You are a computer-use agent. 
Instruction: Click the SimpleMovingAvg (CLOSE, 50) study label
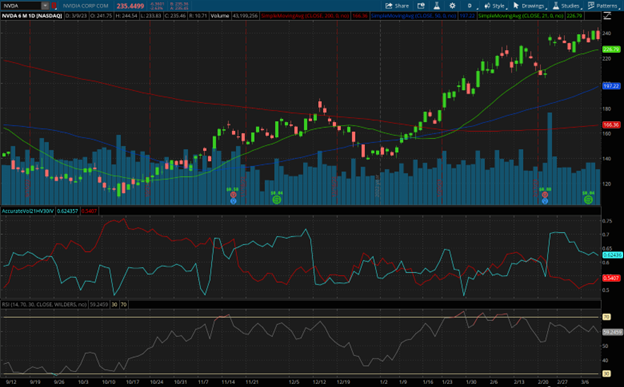(x=413, y=16)
